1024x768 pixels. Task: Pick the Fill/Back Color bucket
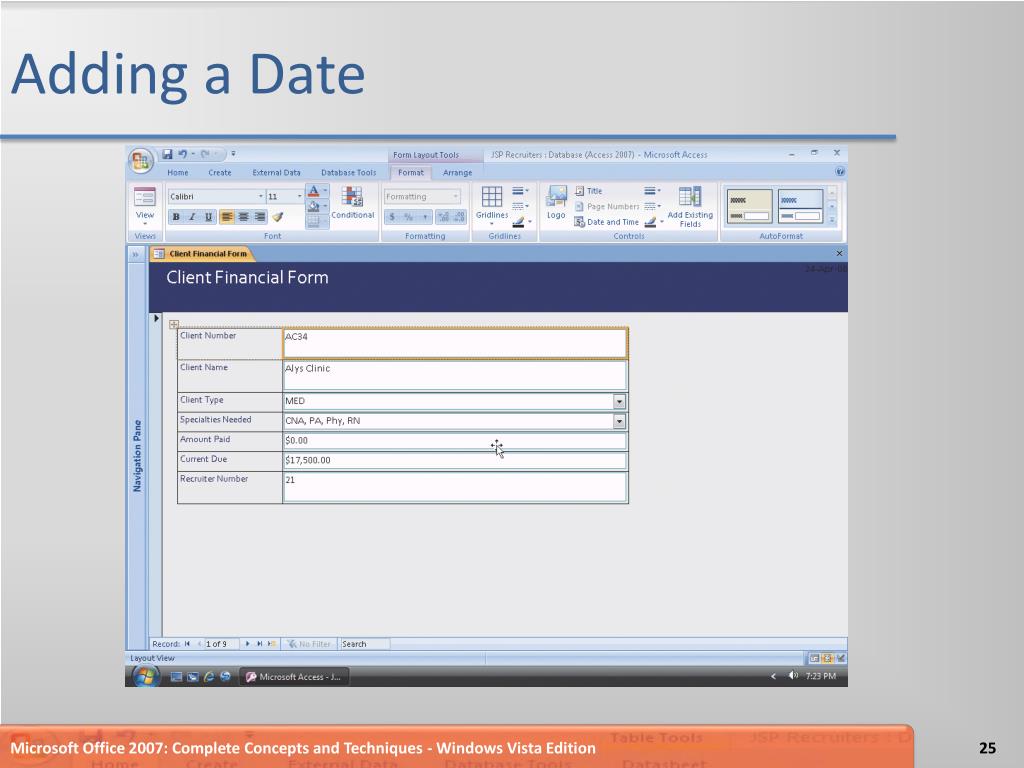tap(313, 206)
